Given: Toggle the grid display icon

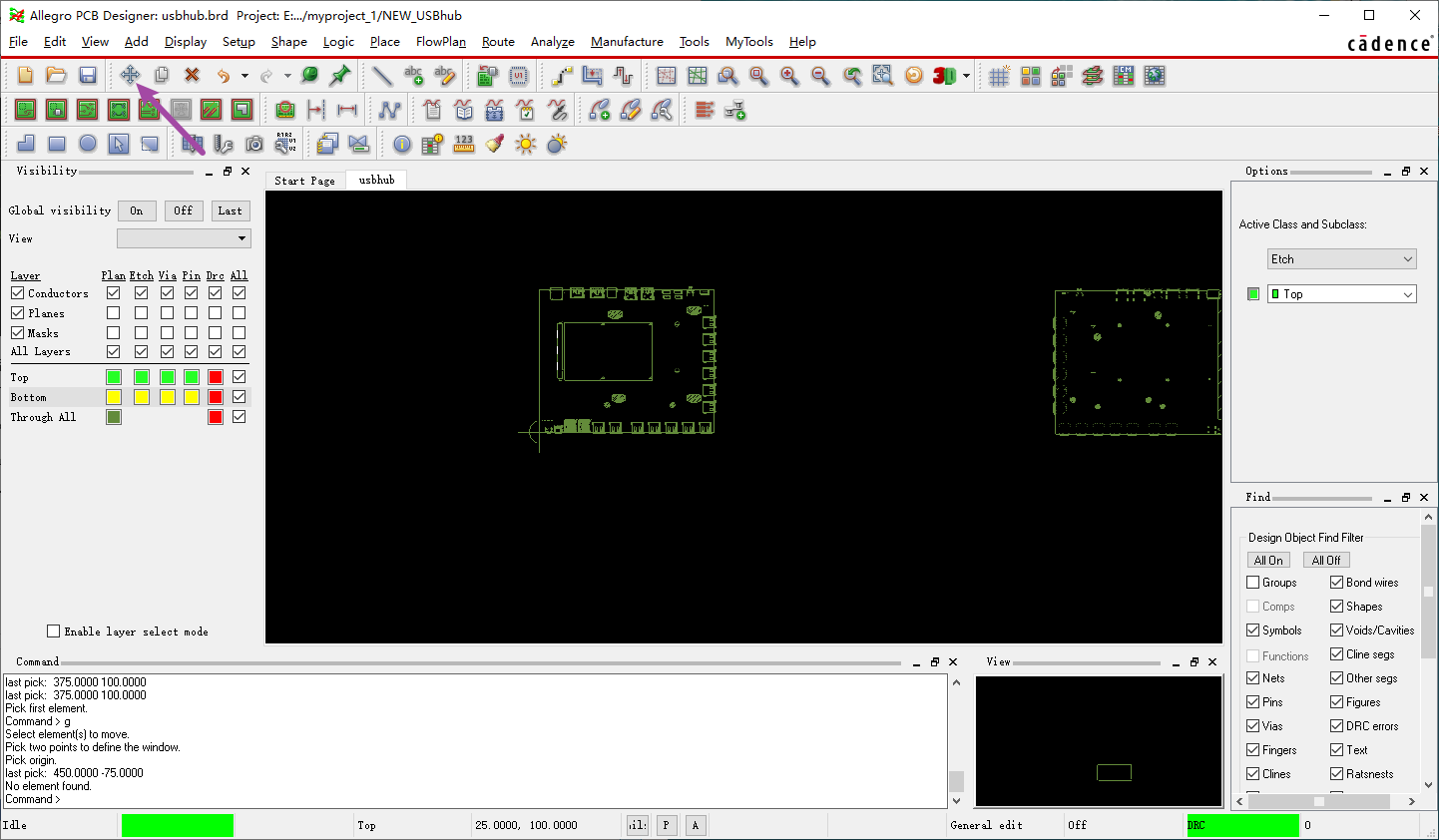Looking at the screenshot, I should [999, 76].
